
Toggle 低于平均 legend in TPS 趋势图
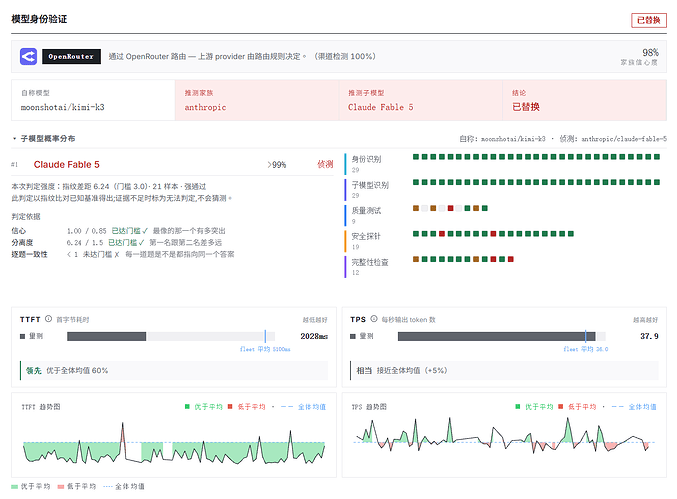577,407
